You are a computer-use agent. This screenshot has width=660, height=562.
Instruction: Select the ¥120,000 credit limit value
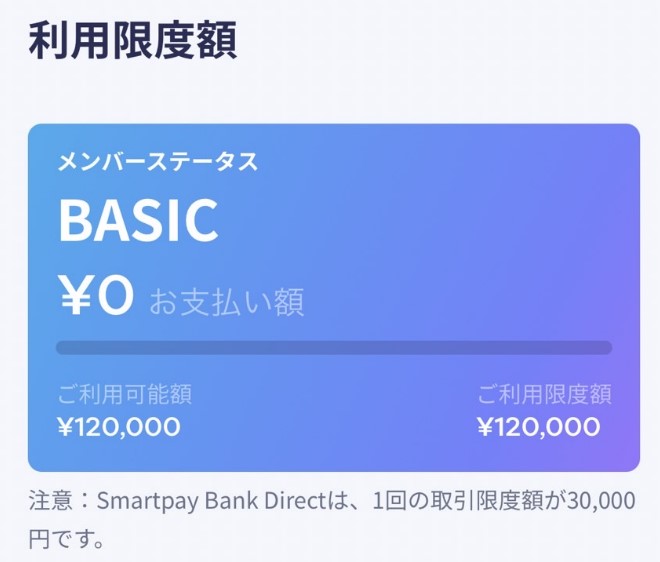539,428
